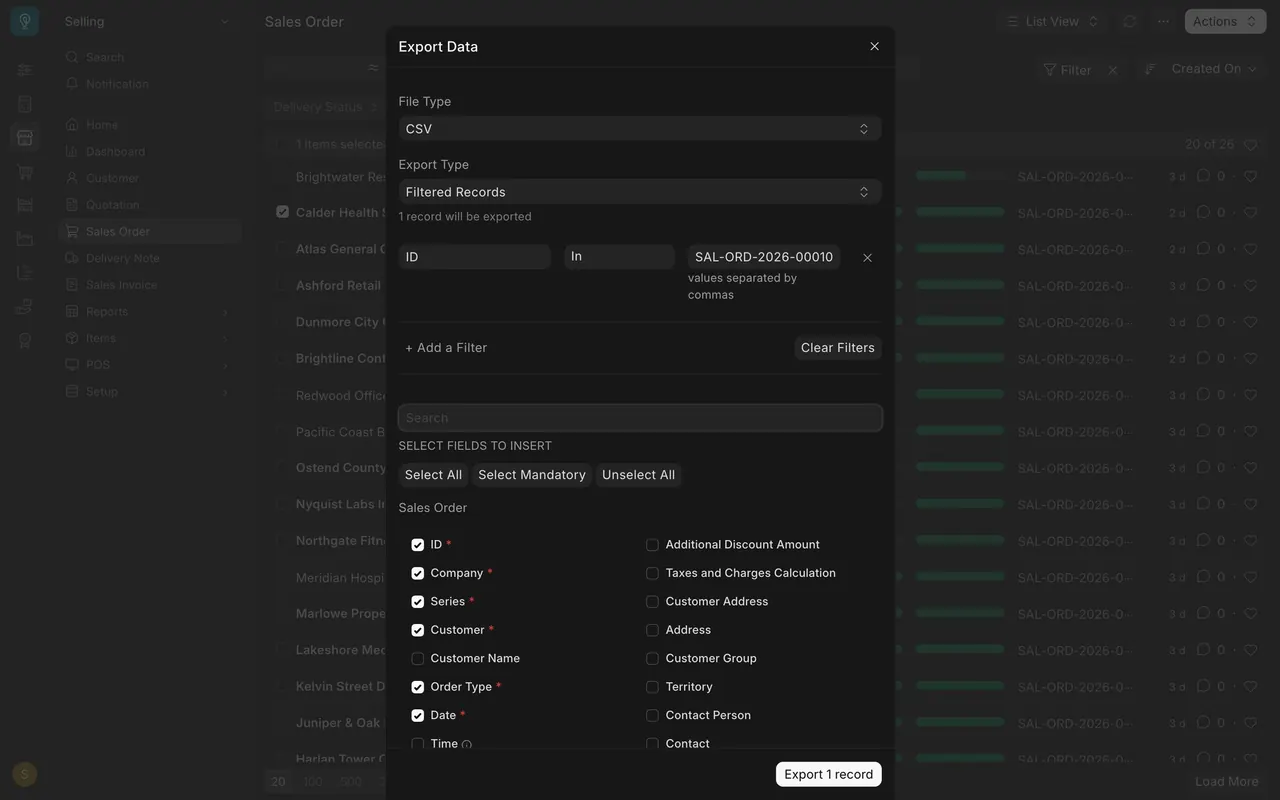Check the Additional Discount Amount checkbox

click(652, 545)
